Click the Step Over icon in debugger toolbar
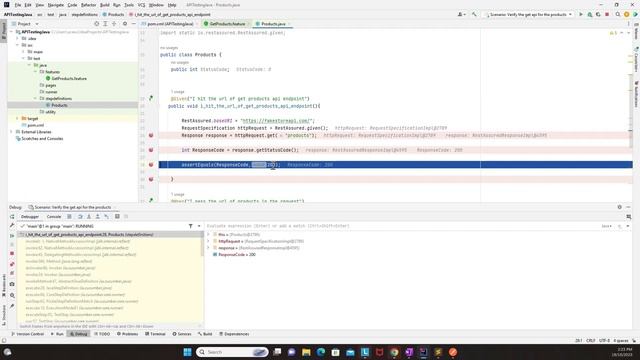 (80, 217)
